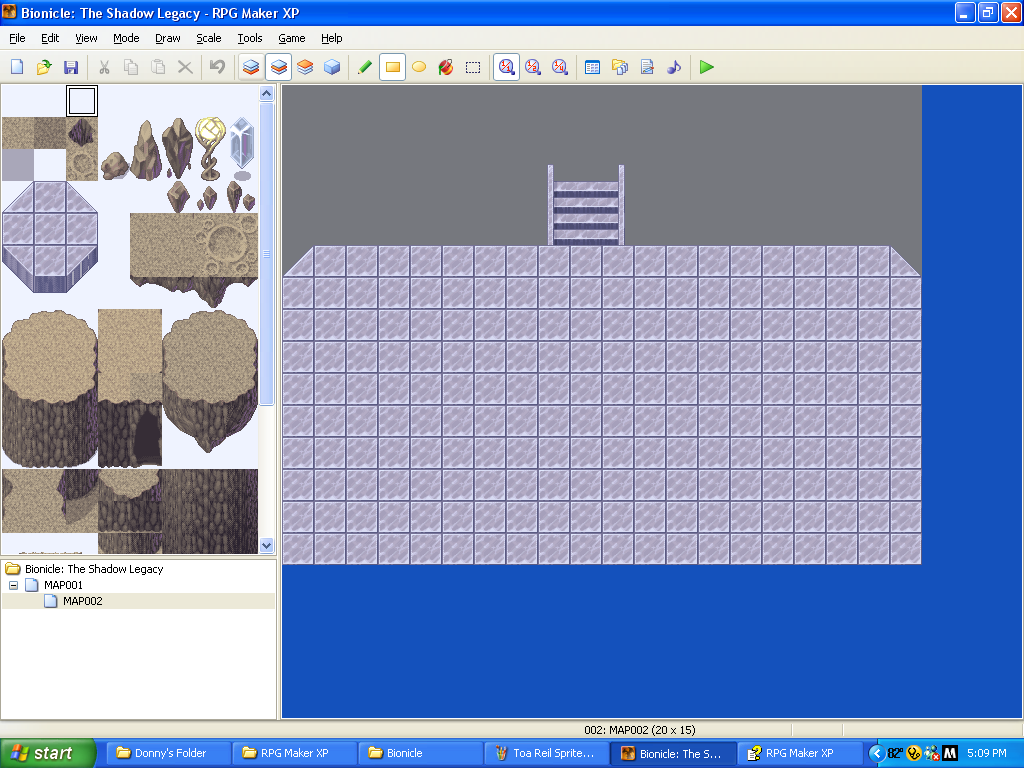Click the Copy toolbar icon
Screen dimensions: 1024x768
pos(131,67)
